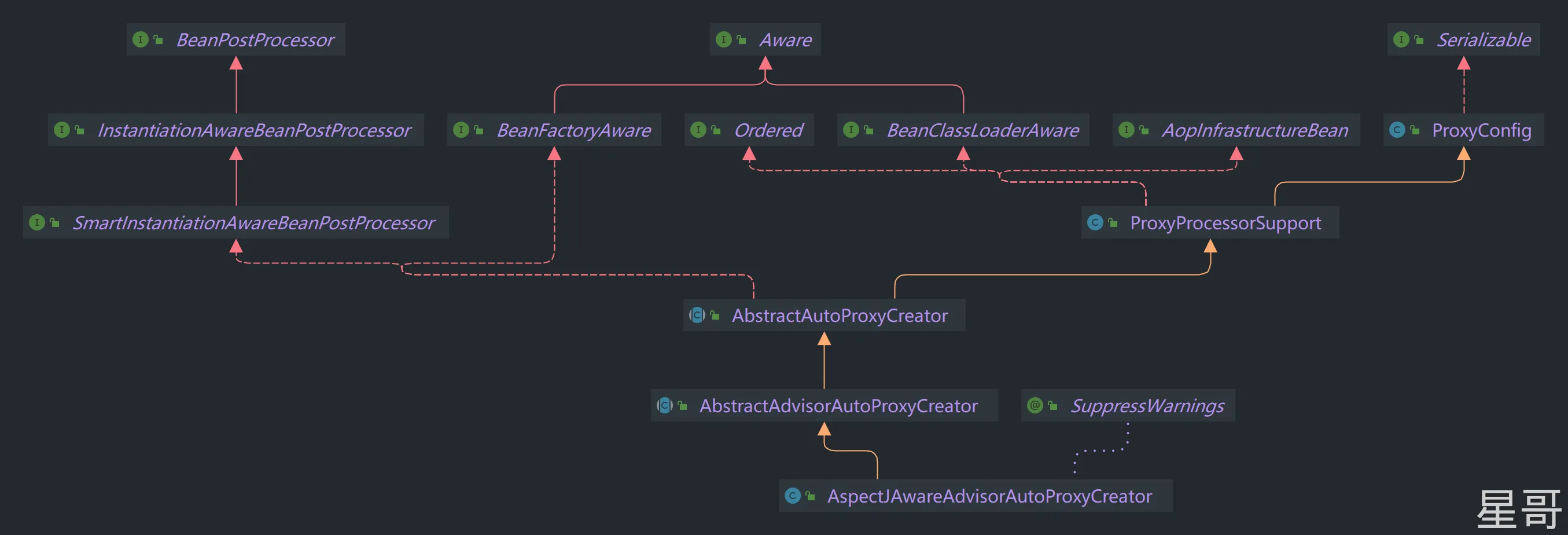
Task: Click the AspectJAwareAdvisorAutoProxyCreator class name
Action: click(x=989, y=496)
